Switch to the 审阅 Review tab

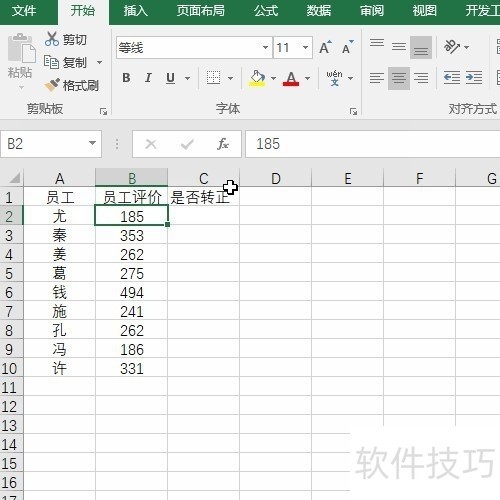point(372,11)
